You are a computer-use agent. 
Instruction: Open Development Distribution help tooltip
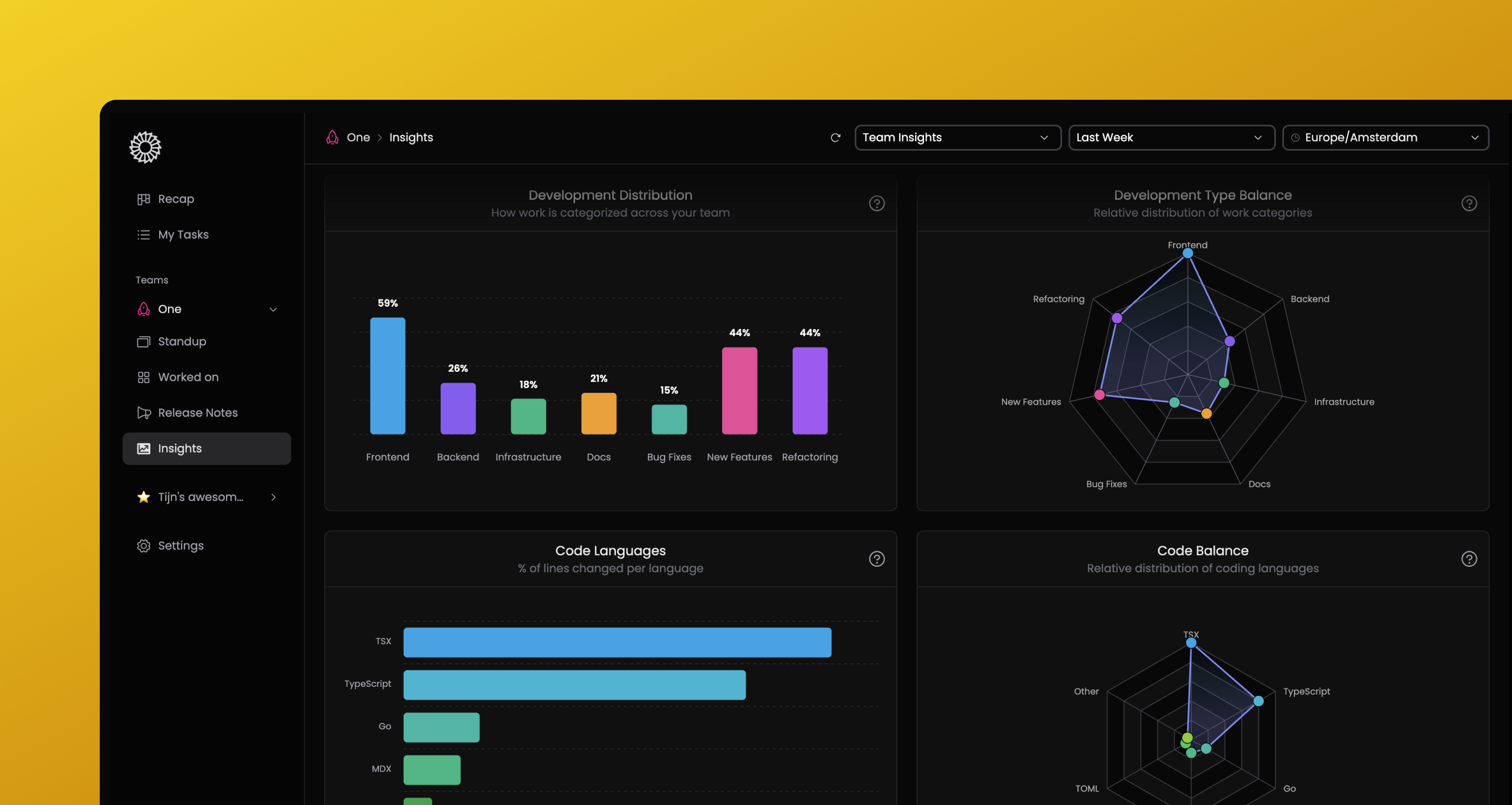point(876,203)
